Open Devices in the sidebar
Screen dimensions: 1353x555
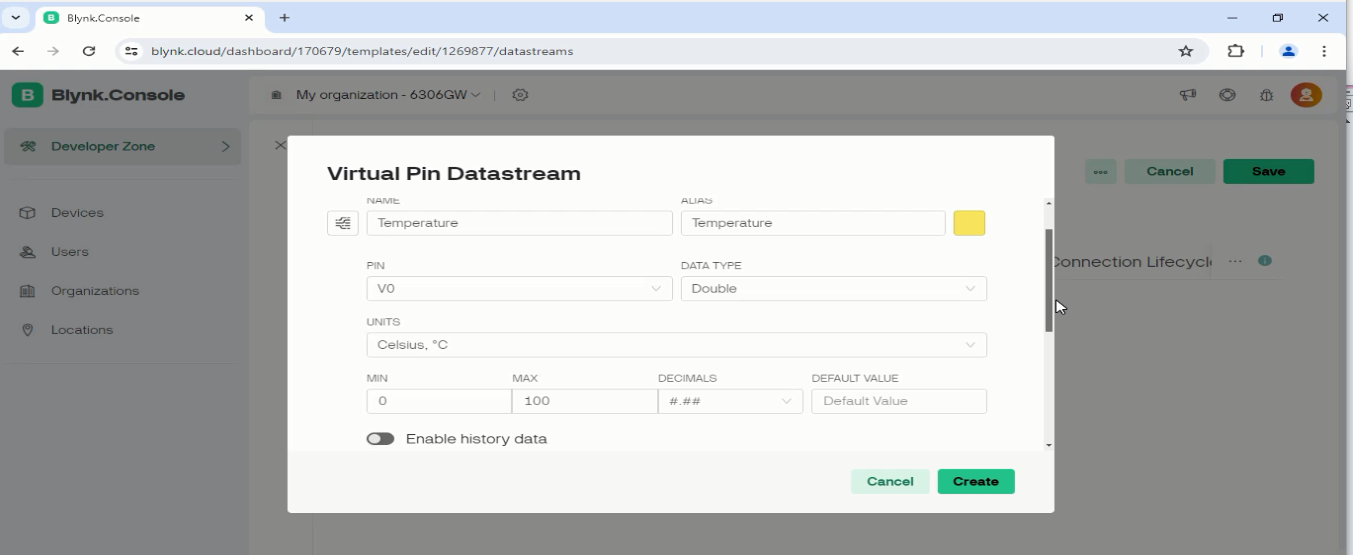77,213
